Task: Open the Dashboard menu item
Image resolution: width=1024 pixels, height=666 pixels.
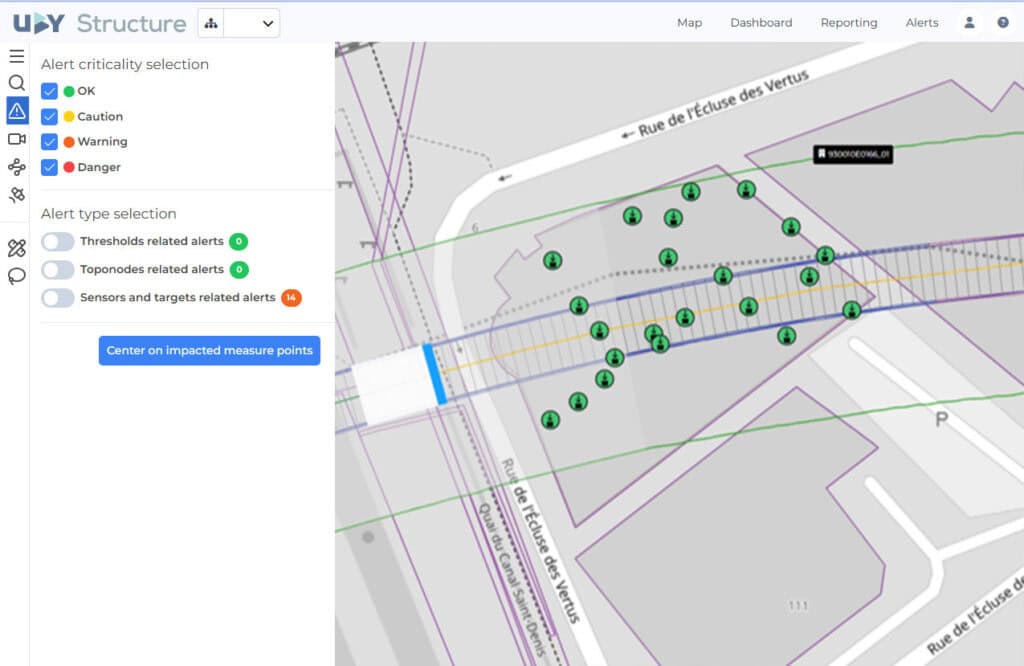Action: [760, 23]
